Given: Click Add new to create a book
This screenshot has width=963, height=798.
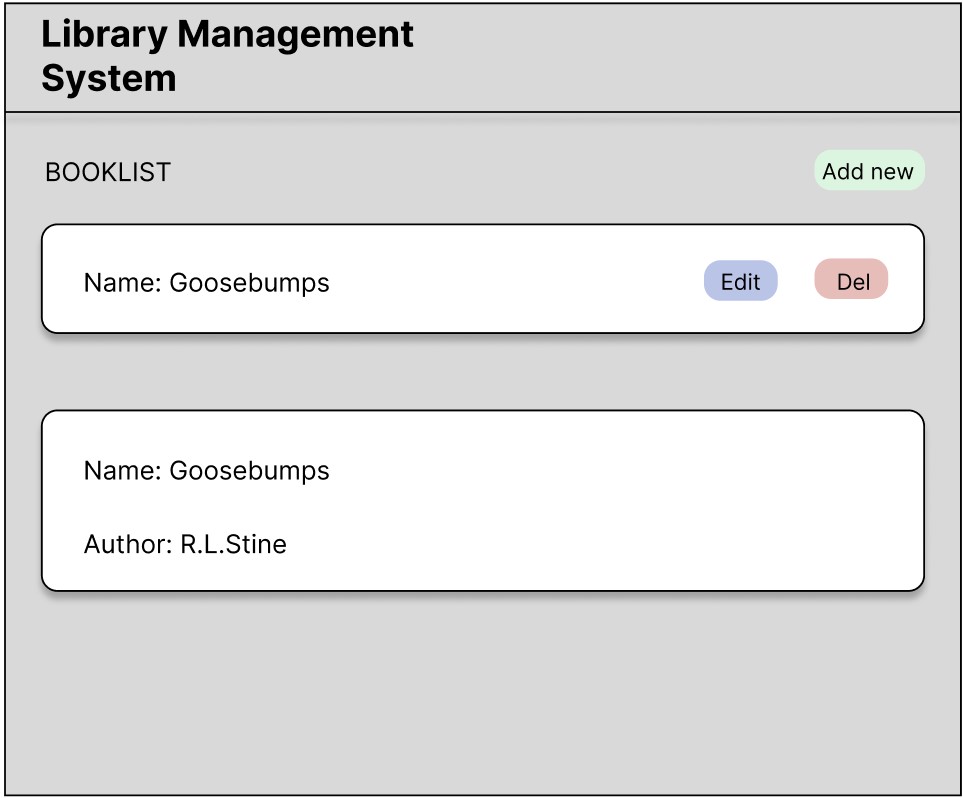Looking at the screenshot, I should 869,170.
